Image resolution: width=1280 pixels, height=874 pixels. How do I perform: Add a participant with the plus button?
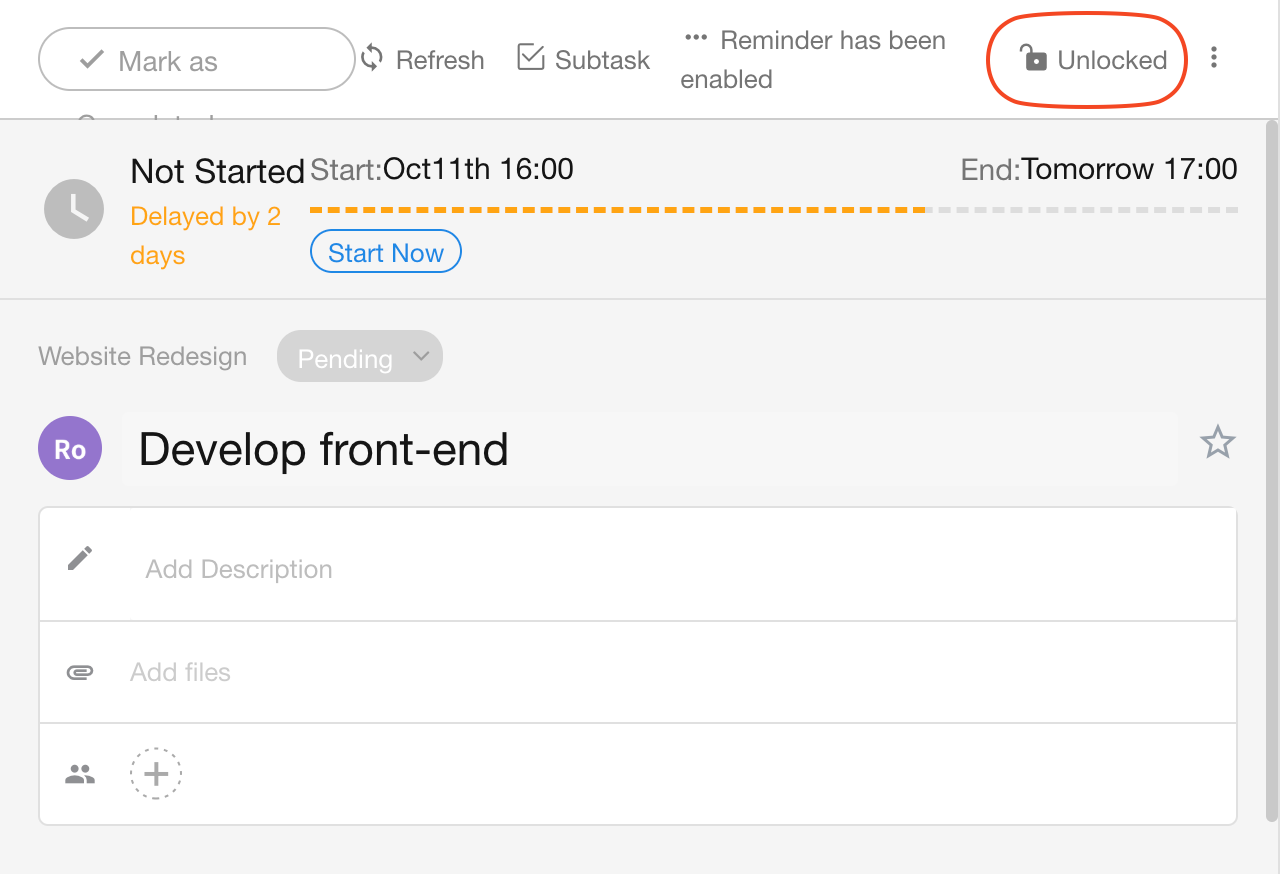click(x=156, y=773)
